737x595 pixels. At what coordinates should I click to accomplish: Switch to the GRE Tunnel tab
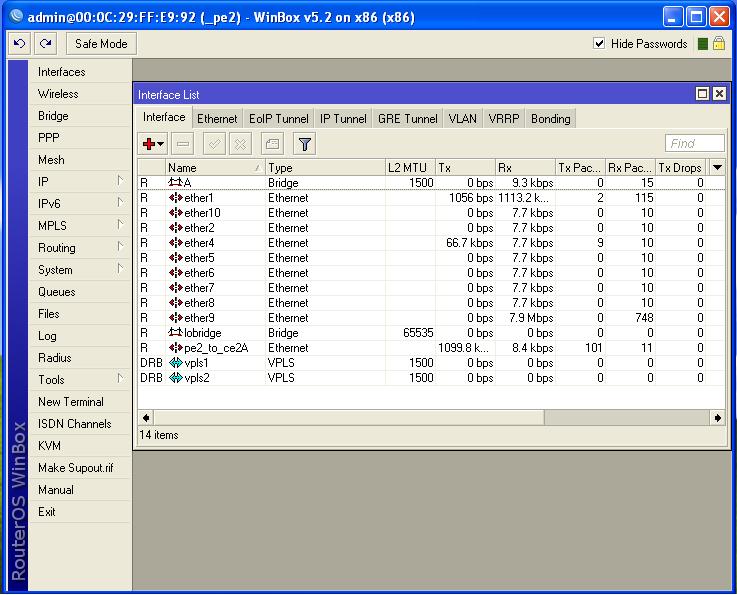tap(408, 119)
